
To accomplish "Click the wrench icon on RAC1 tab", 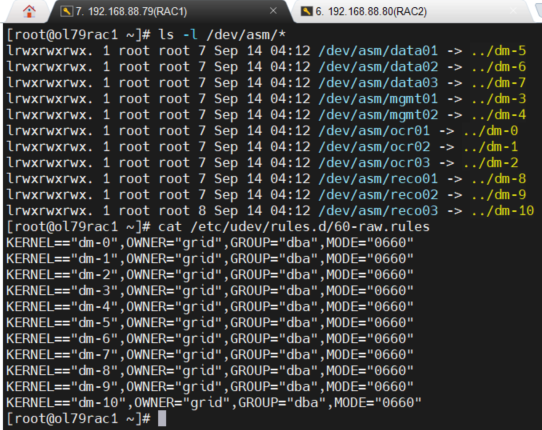I will pos(66,12).
